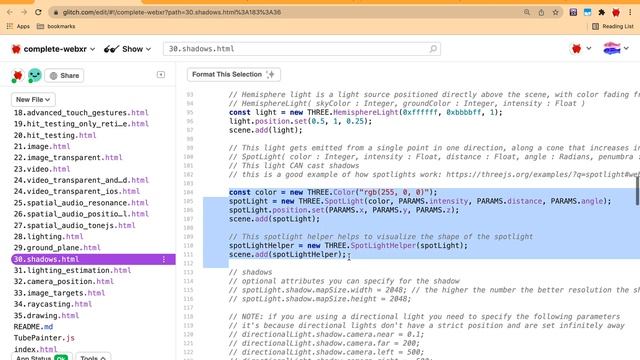The width and height of the screenshot is (640, 360).
Task: Click the teal smiley collaborator avatar
Action: (x=35, y=76)
